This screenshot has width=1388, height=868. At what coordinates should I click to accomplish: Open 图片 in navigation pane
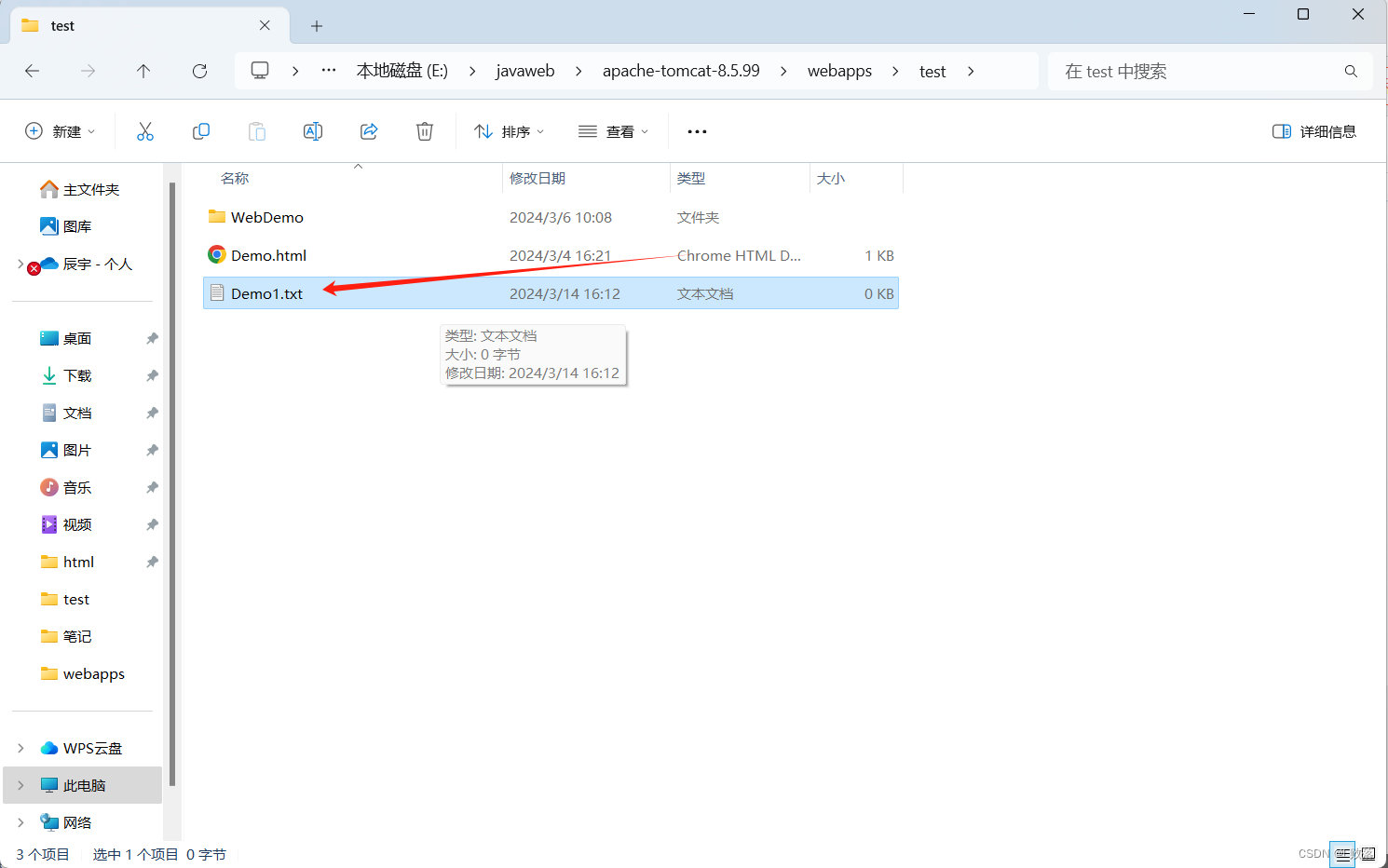coord(77,450)
